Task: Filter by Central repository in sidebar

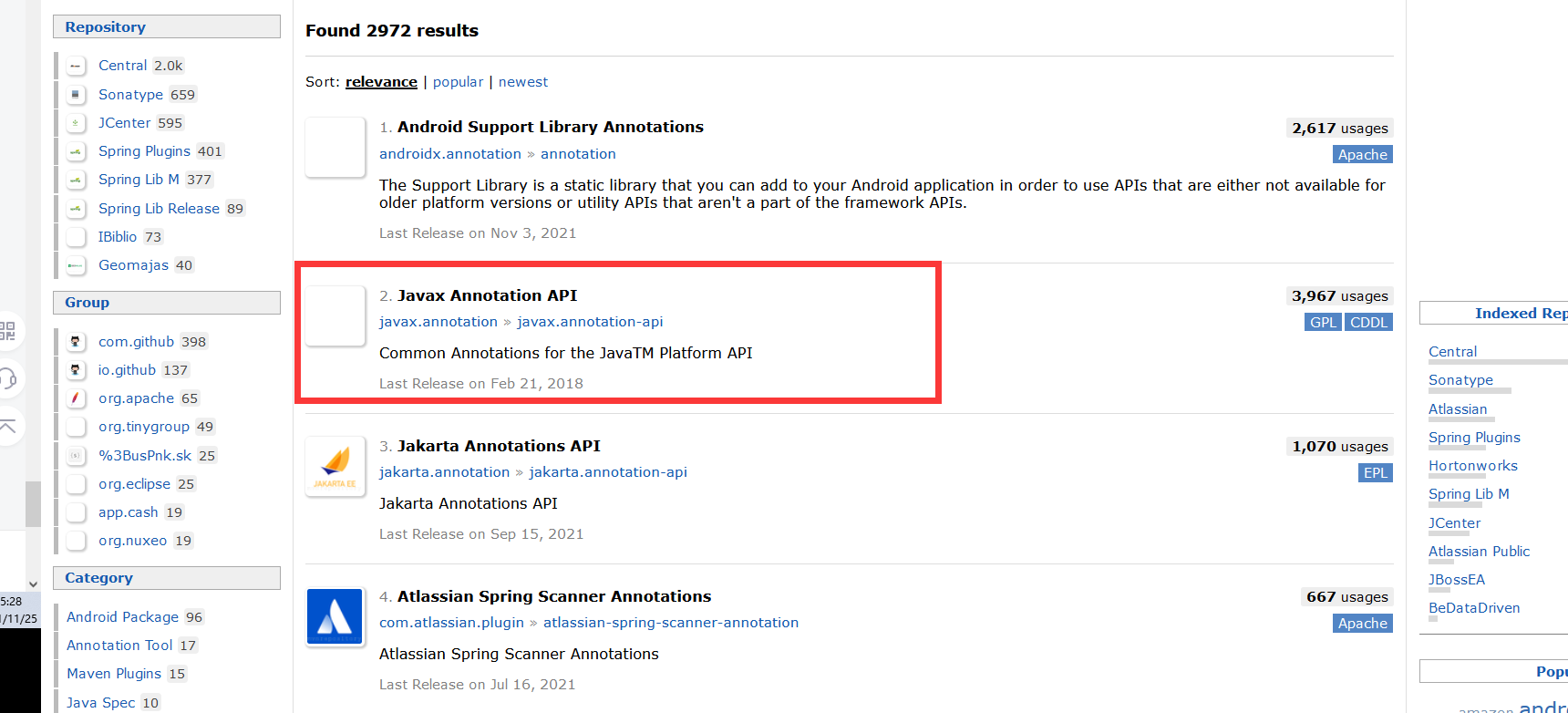Action: pos(122,66)
